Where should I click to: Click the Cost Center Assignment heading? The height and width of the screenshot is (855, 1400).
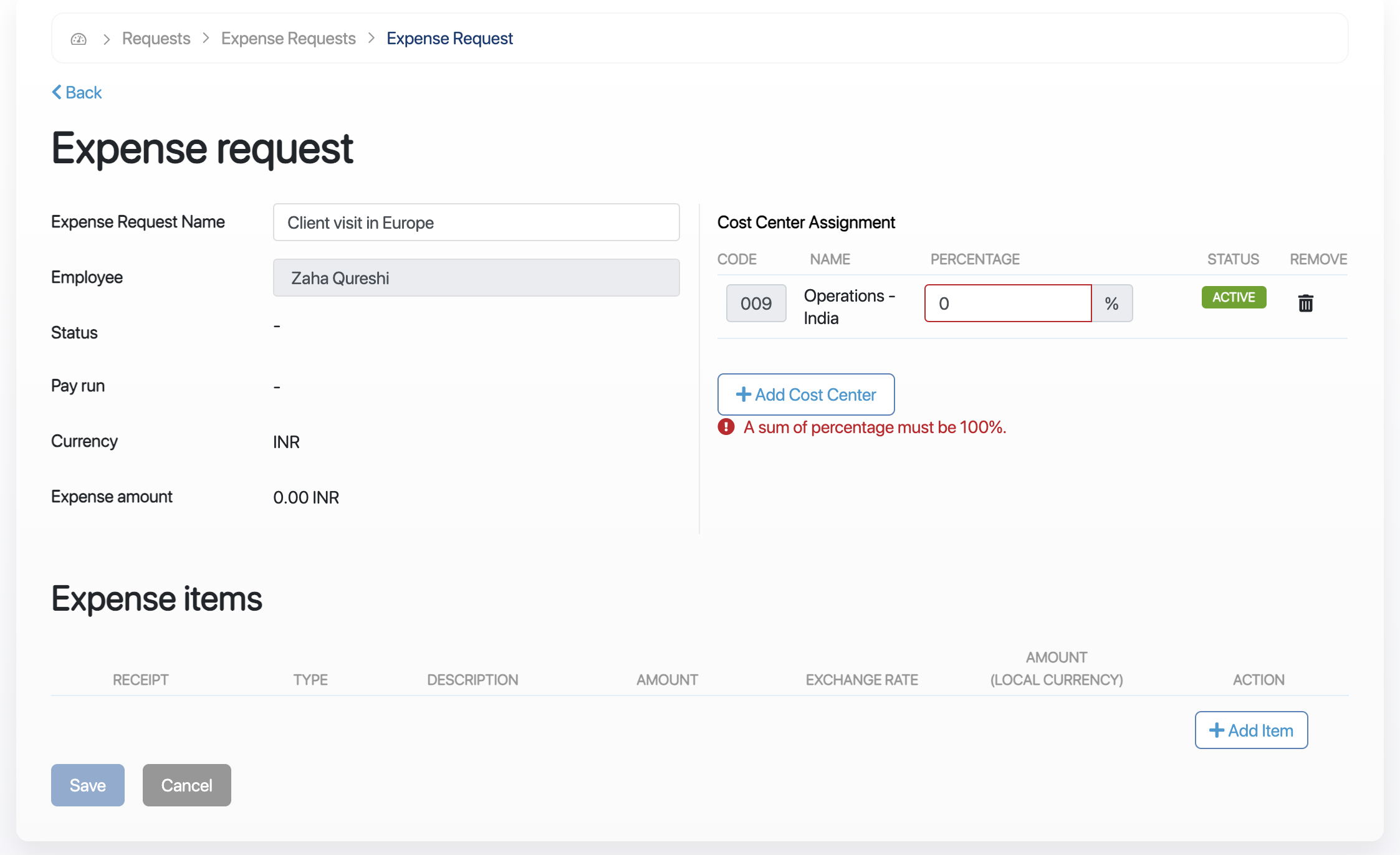pyautogui.click(x=806, y=222)
